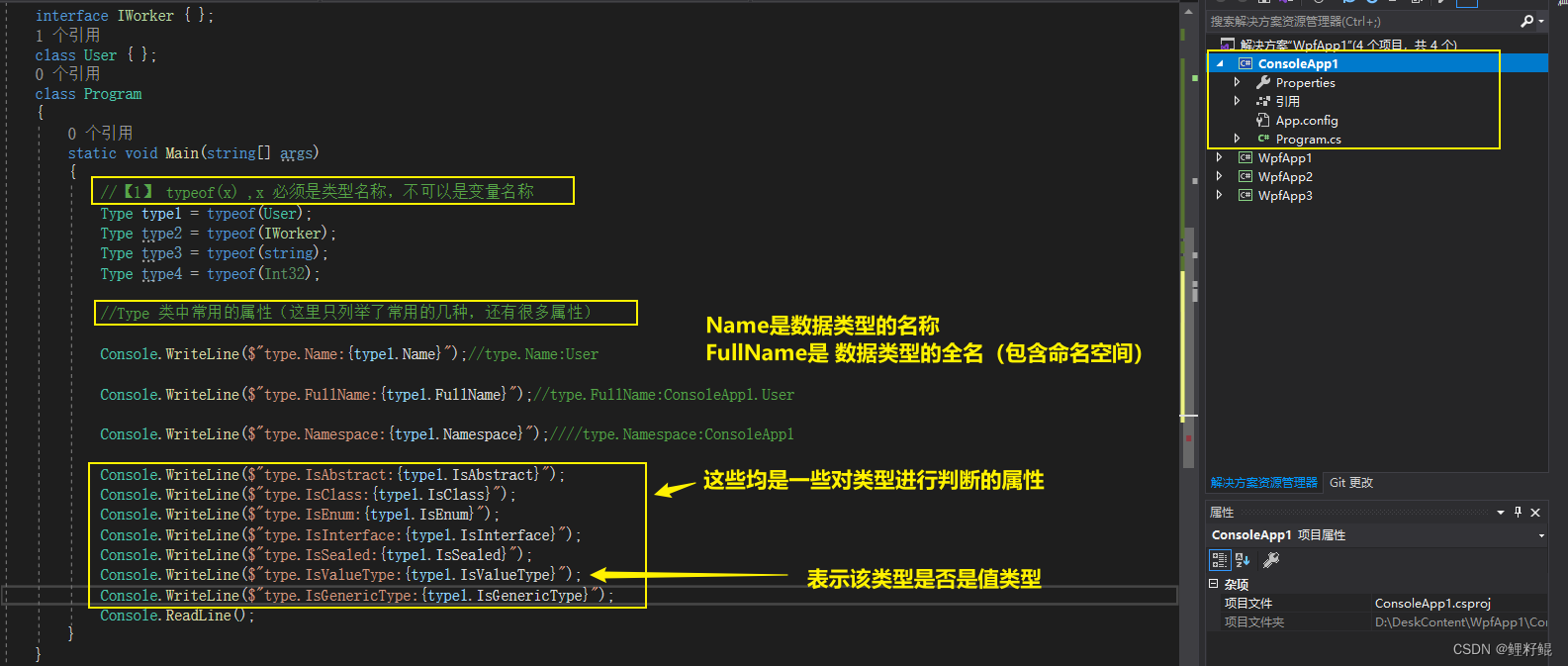Click the 'typeof(User)' expression in code
The width and height of the screenshot is (1568, 666).
point(256,214)
